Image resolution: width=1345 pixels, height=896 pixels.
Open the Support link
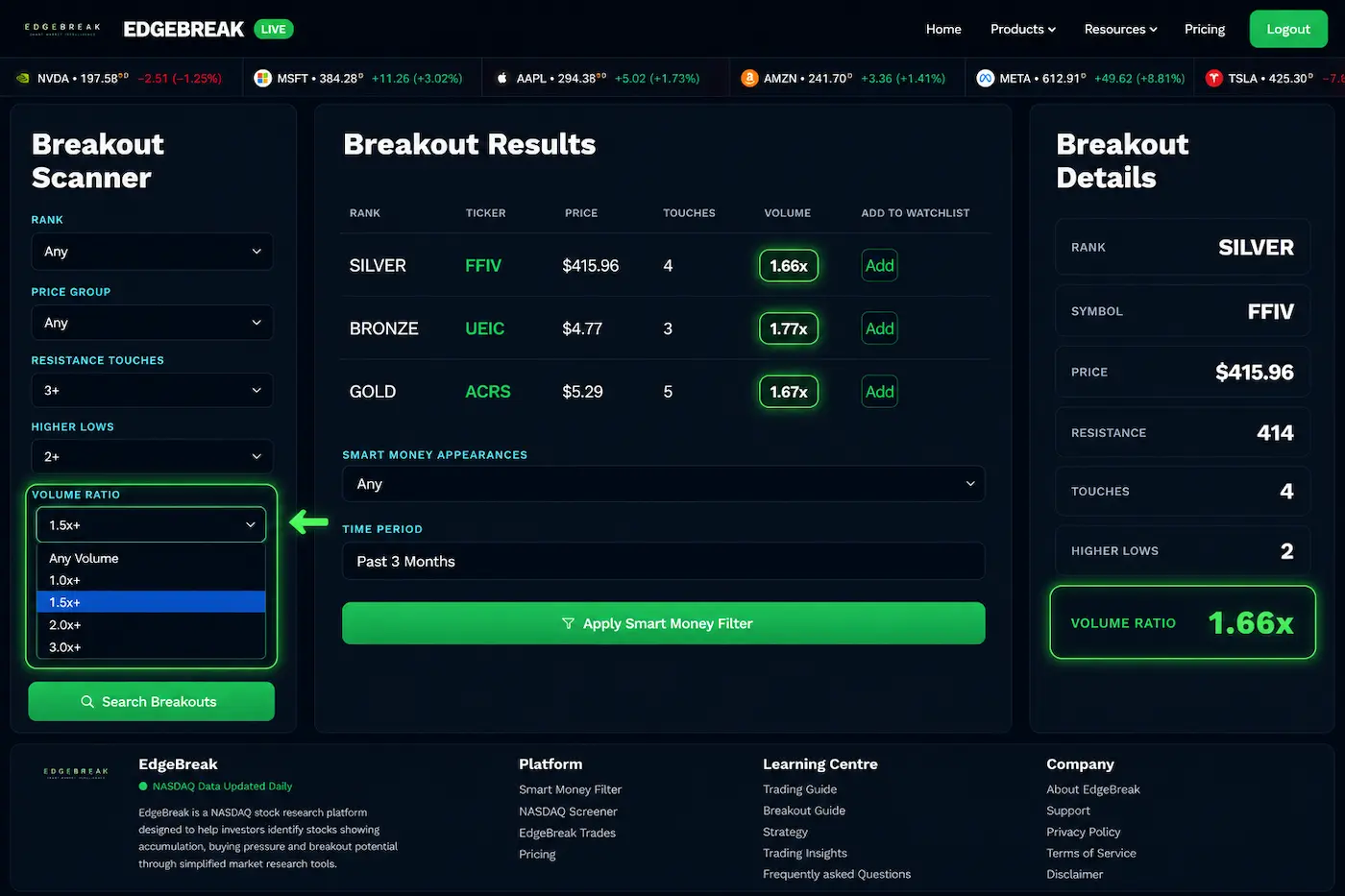1068,811
